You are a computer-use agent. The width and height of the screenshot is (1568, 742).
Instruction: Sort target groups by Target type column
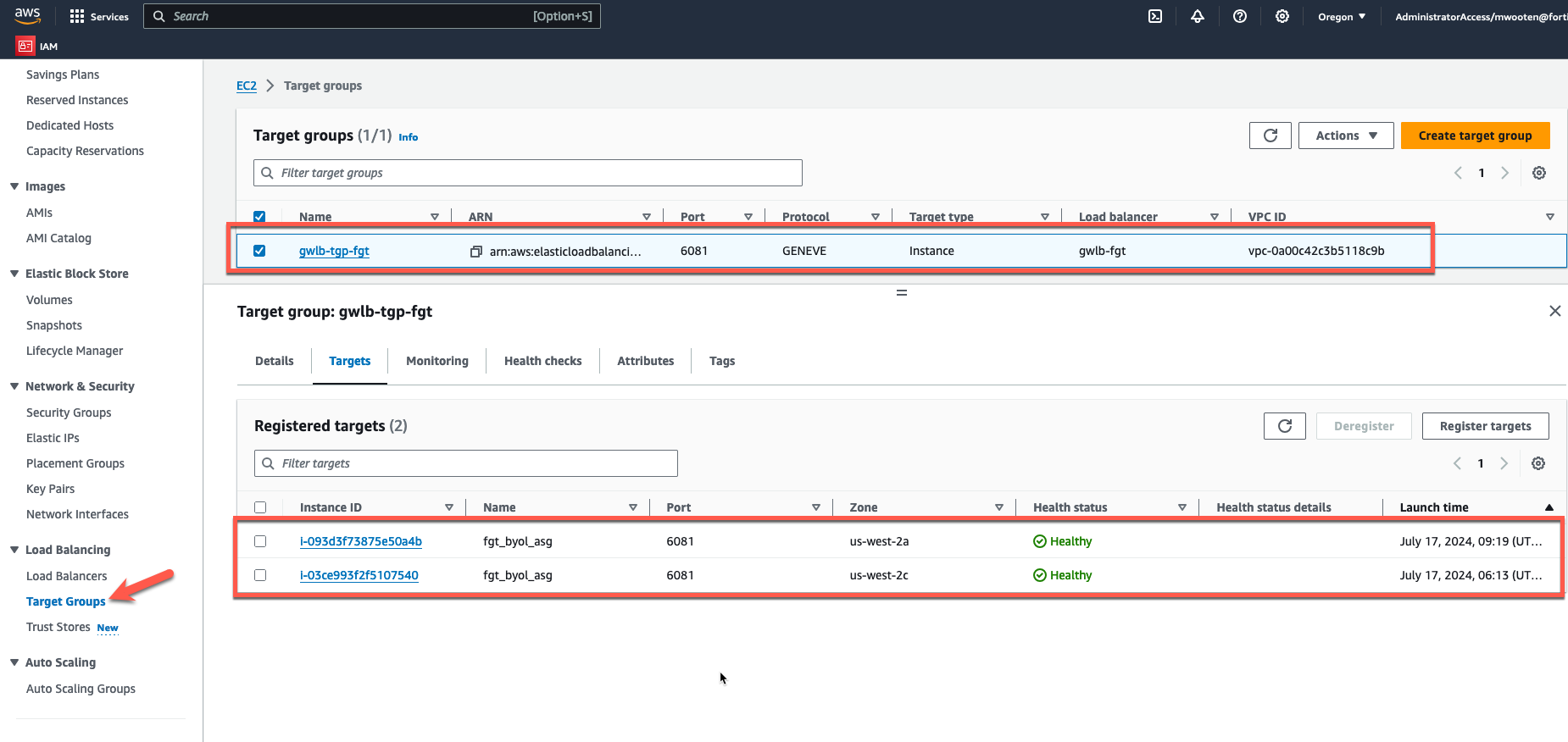[1045, 217]
